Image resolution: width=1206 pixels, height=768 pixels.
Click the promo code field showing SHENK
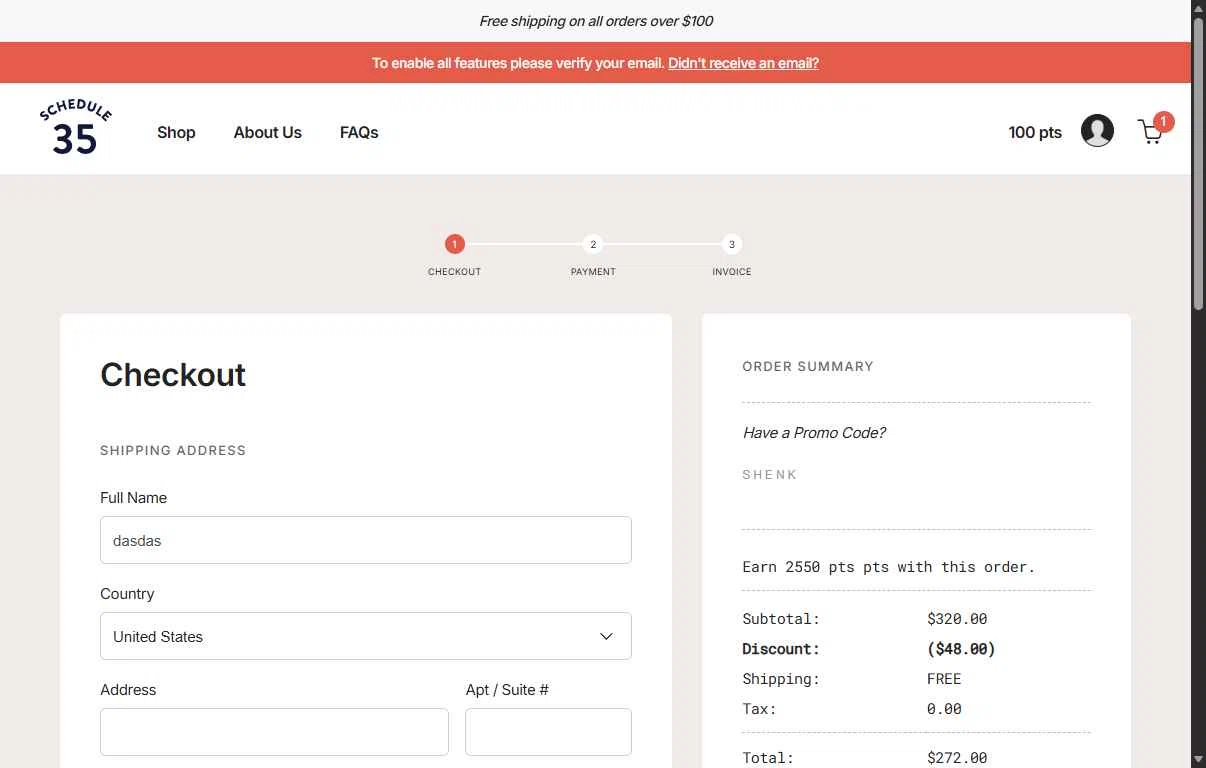coord(916,475)
